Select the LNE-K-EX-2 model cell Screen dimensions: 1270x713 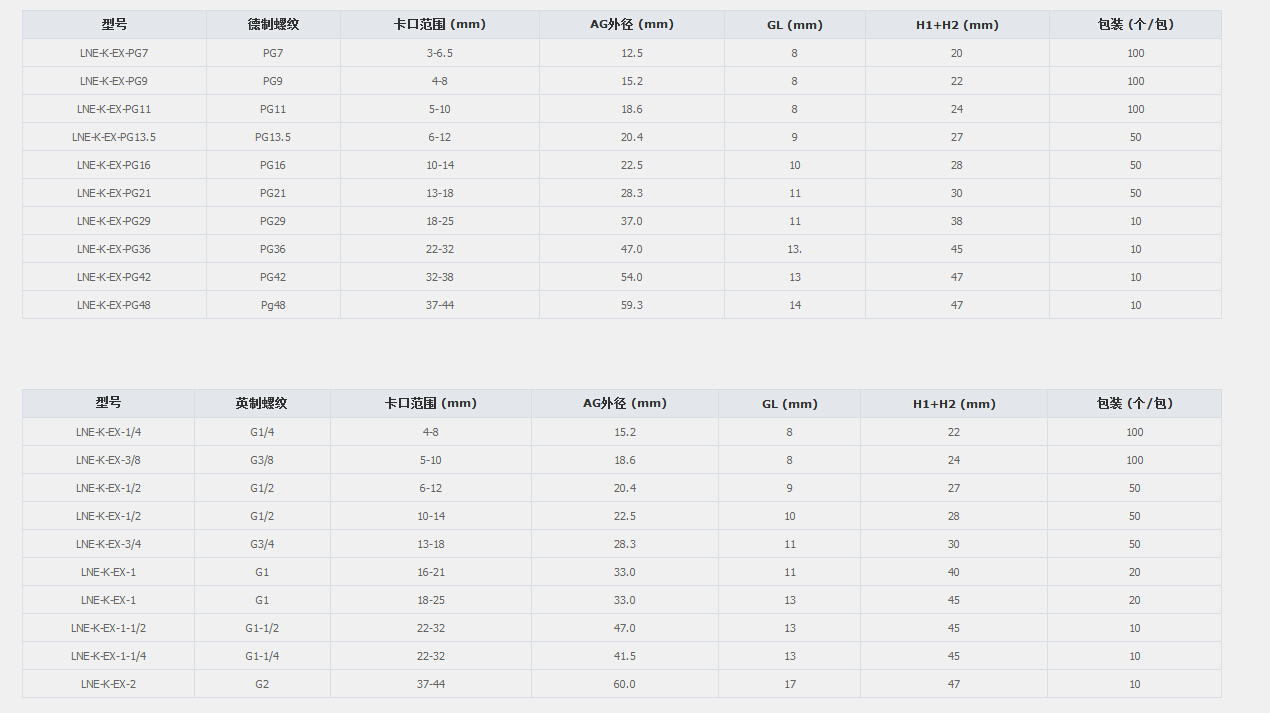point(108,684)
